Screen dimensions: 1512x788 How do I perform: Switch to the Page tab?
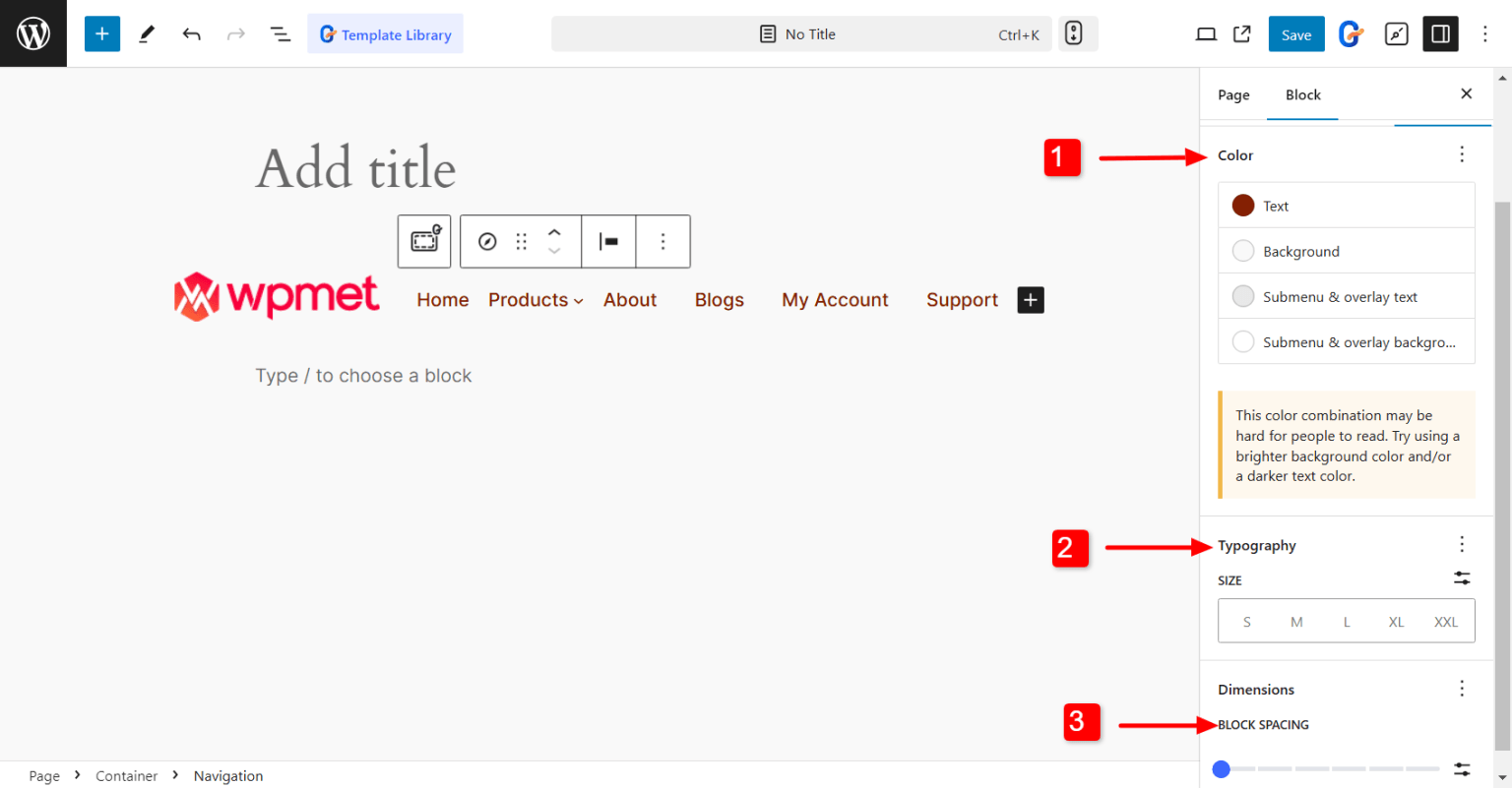tap(1233, 94)
